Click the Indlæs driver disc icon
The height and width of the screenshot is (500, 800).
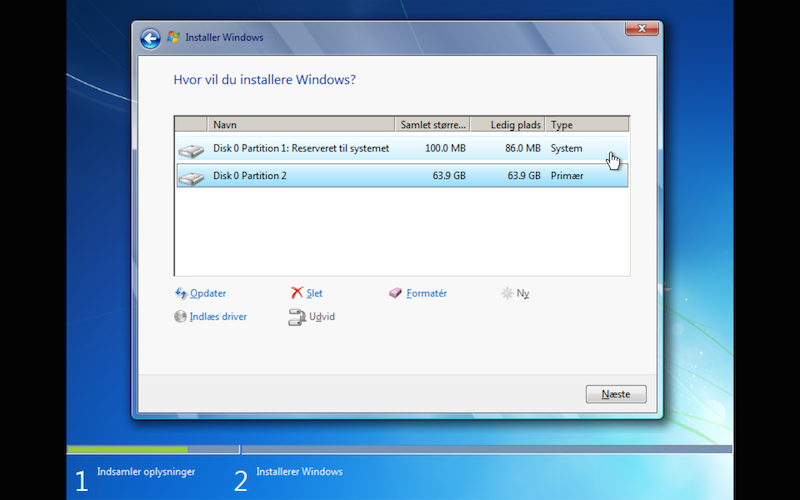(x=180, y=316)
